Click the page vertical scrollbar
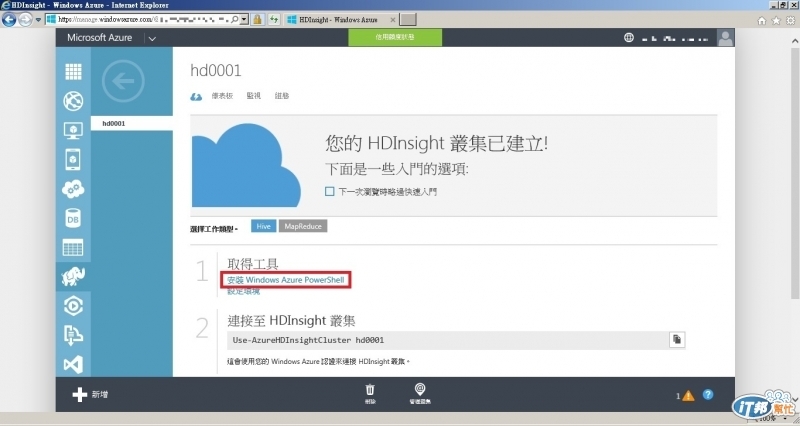The width and height of the screenshot is (800, 426). 795,173
